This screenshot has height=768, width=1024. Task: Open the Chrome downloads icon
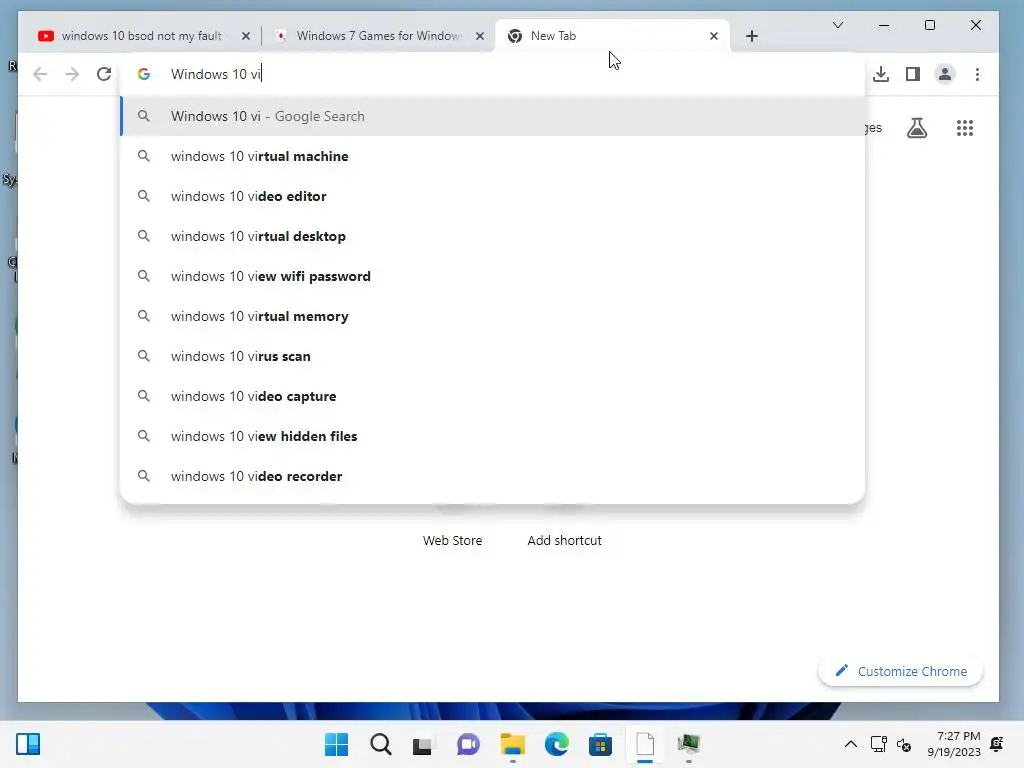tap(880, 74)
